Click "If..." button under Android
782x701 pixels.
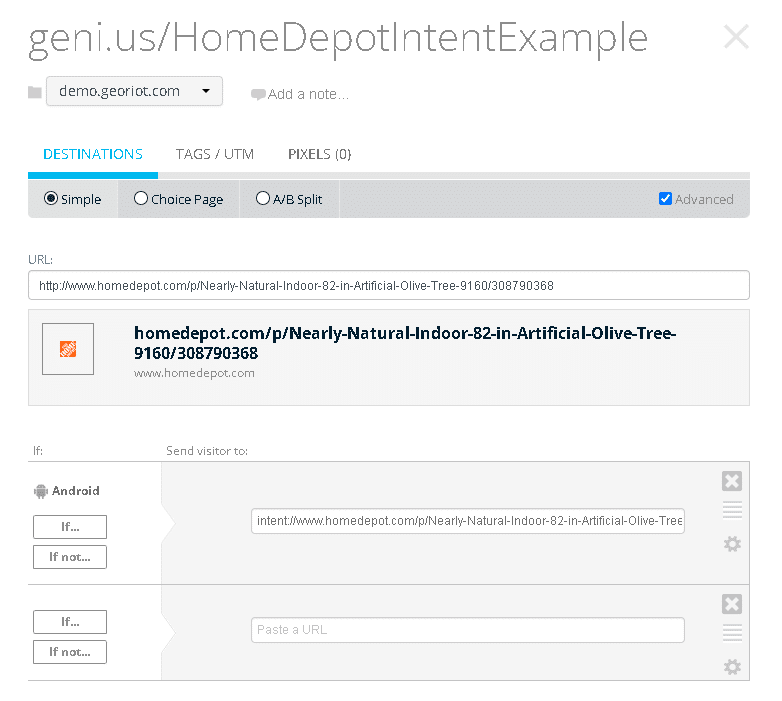(x=70, y=527)
